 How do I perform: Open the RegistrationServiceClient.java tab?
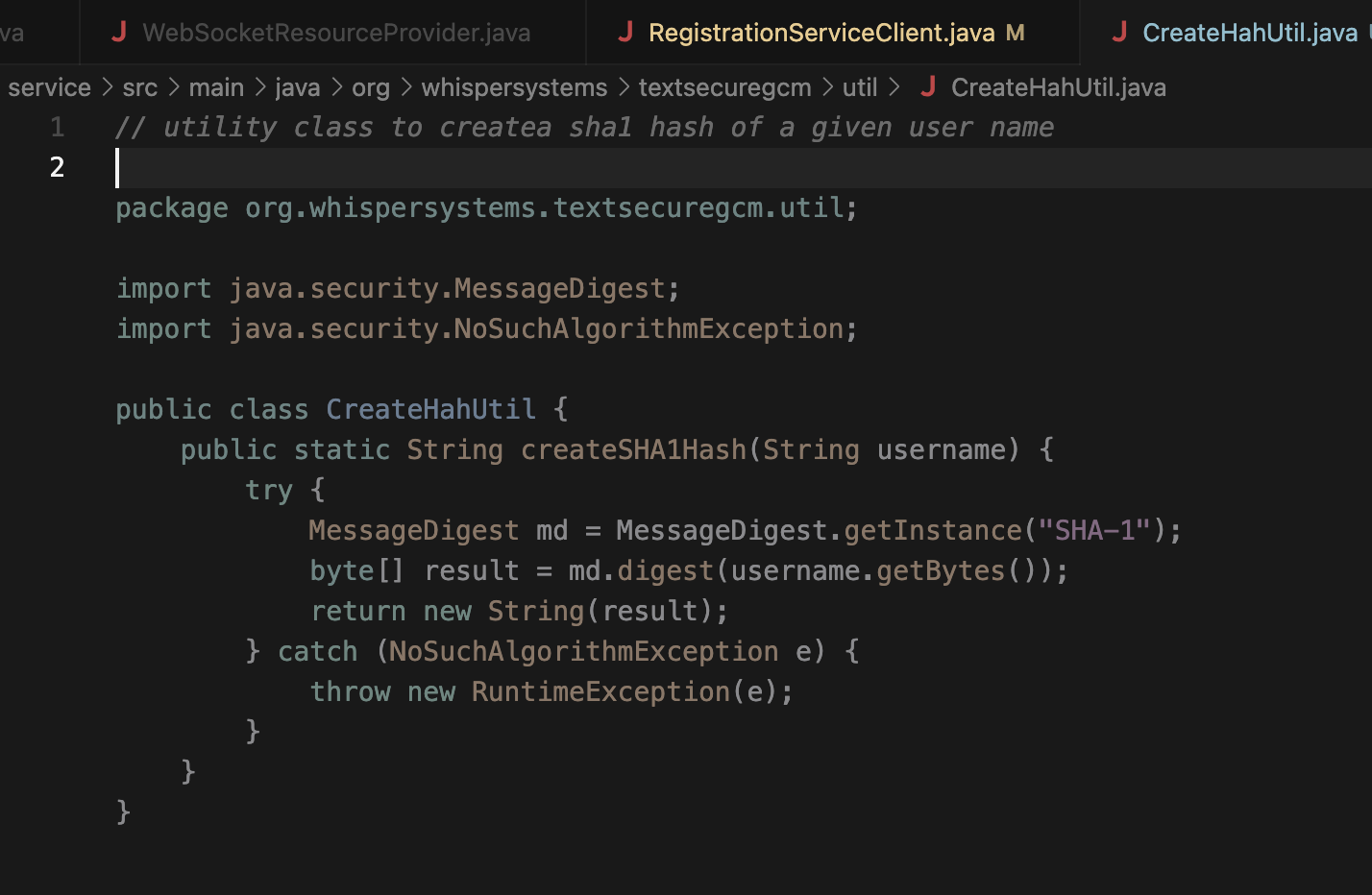click(x=833, y=33)
